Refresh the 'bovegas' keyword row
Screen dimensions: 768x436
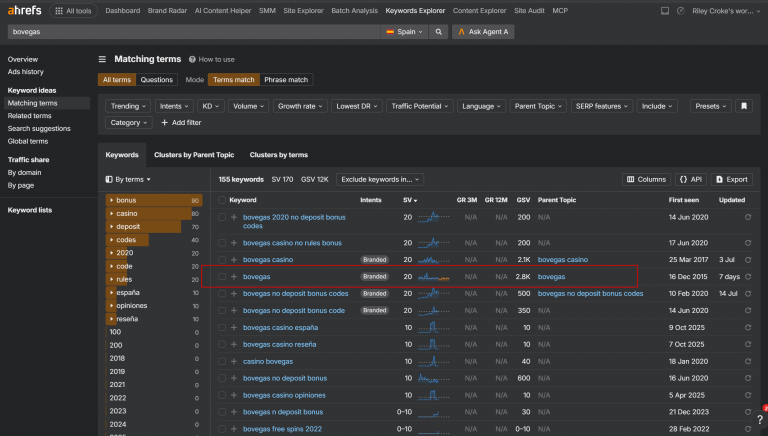[748, 277]
